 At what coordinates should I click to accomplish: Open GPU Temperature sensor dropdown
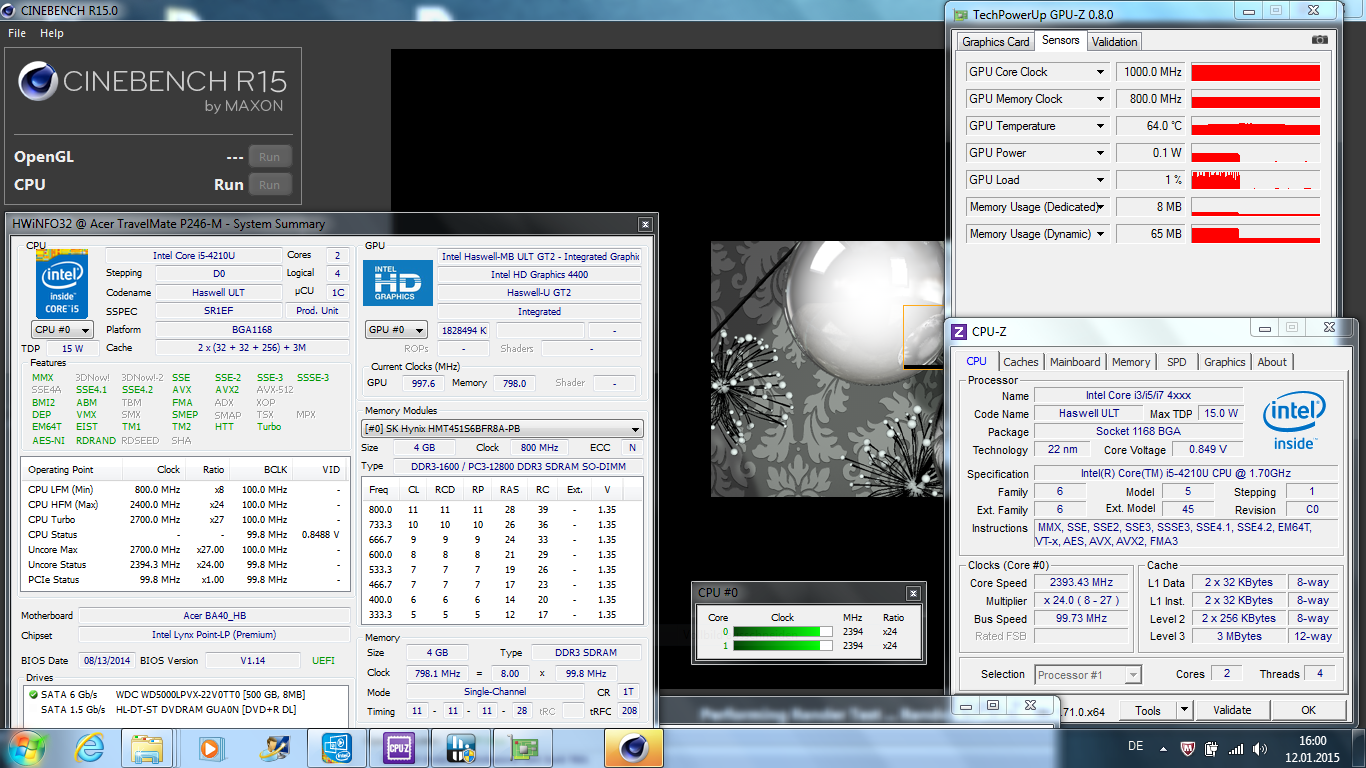pos(1101,126)
